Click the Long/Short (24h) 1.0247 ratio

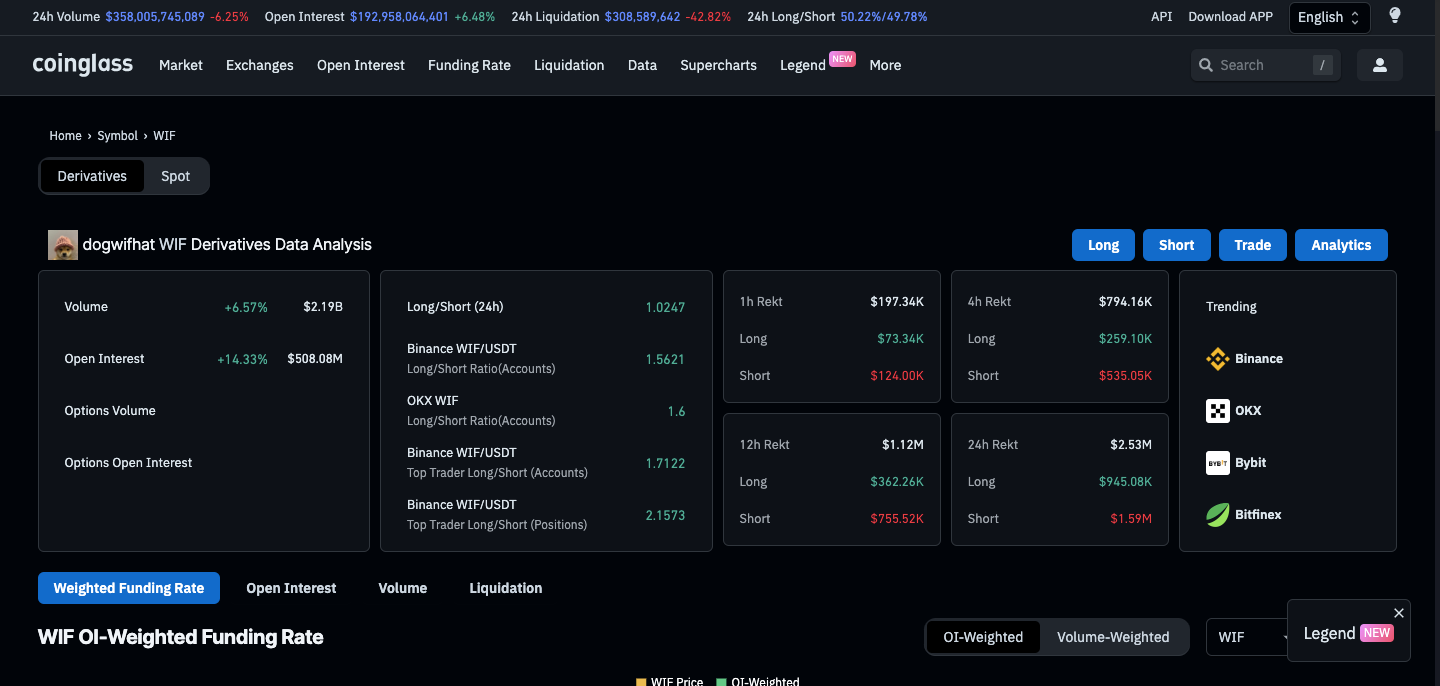(x=665, y=307)
